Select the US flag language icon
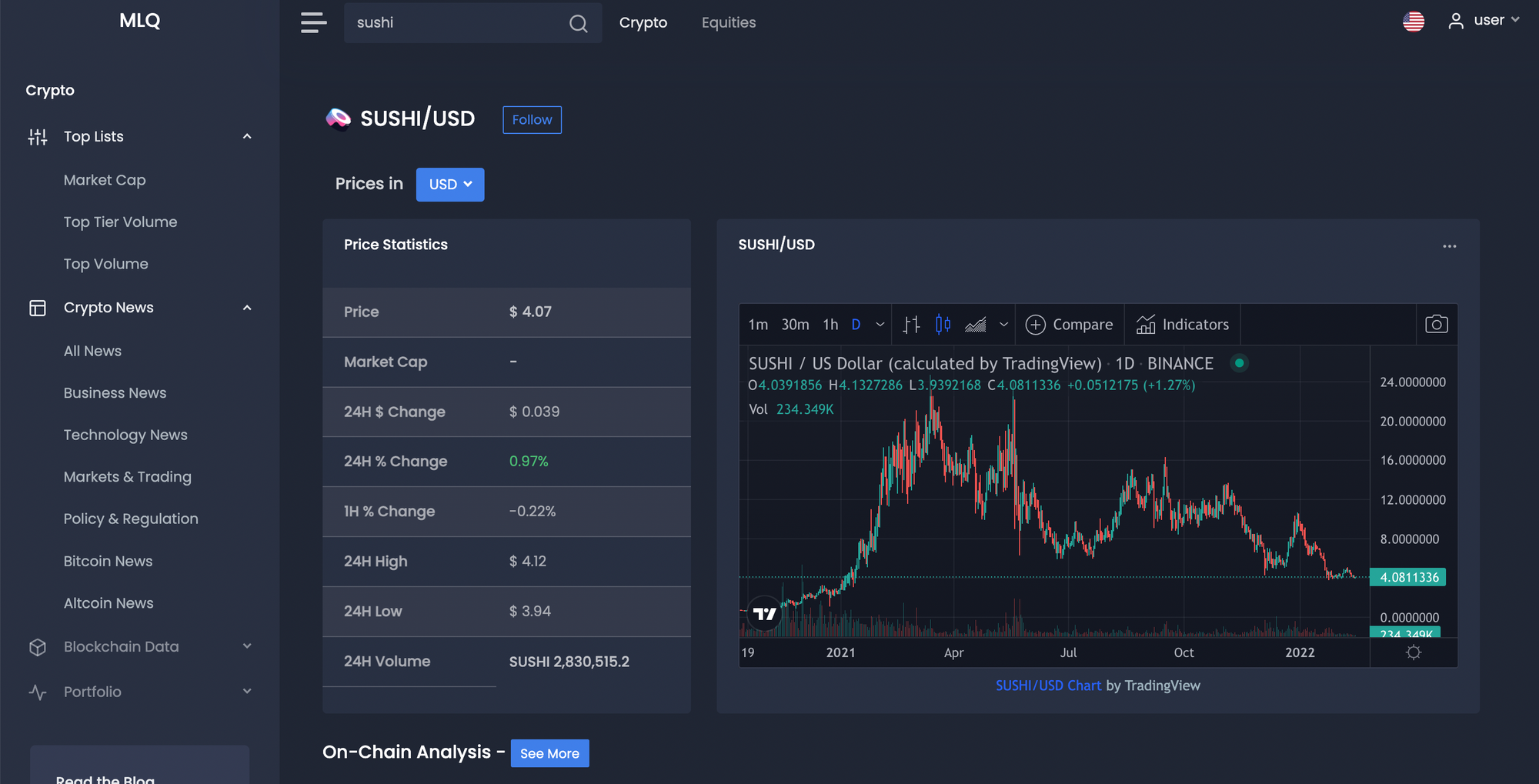The height and width of the screenshot is (784, 1539). point(1414,22)
